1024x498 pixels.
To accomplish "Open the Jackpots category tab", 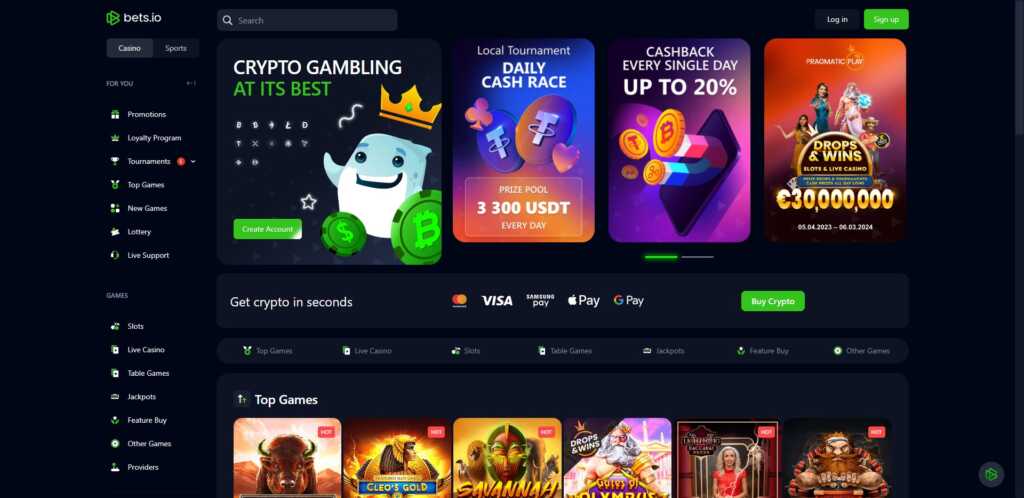I will [x=664, y=350].
